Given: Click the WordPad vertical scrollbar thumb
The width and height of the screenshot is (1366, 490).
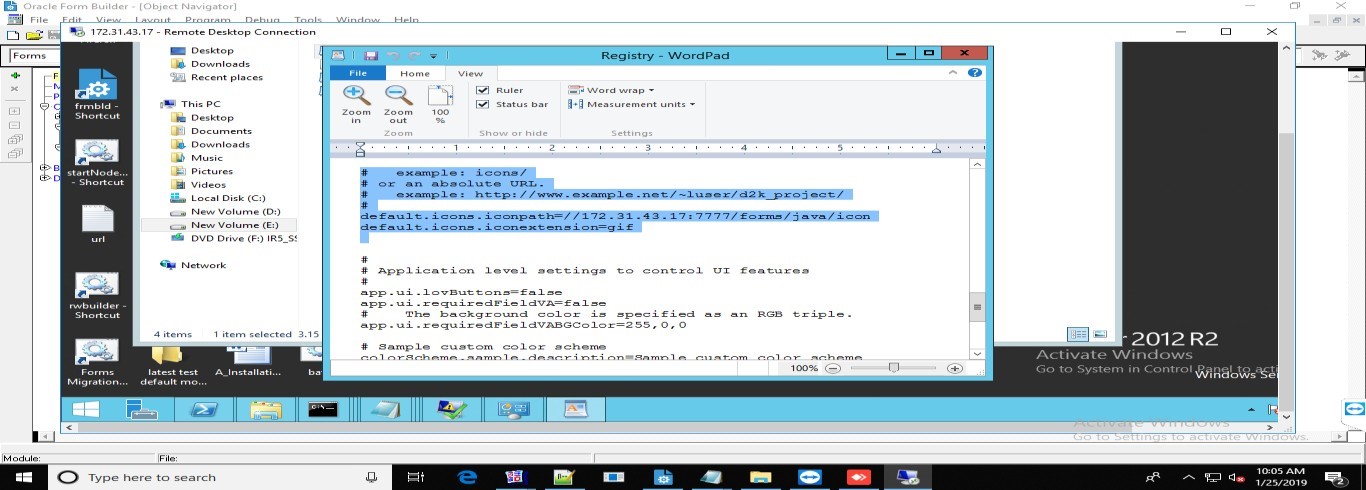Looking at the screenshot, I should click(x=976, y=307).
